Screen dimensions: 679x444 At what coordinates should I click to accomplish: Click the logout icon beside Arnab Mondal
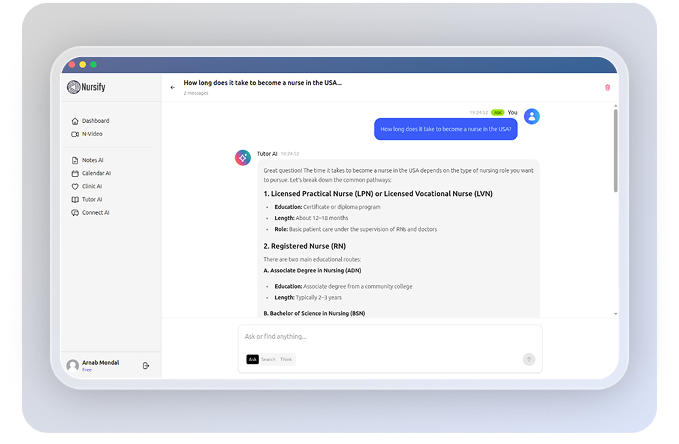(x=146, y=366)
